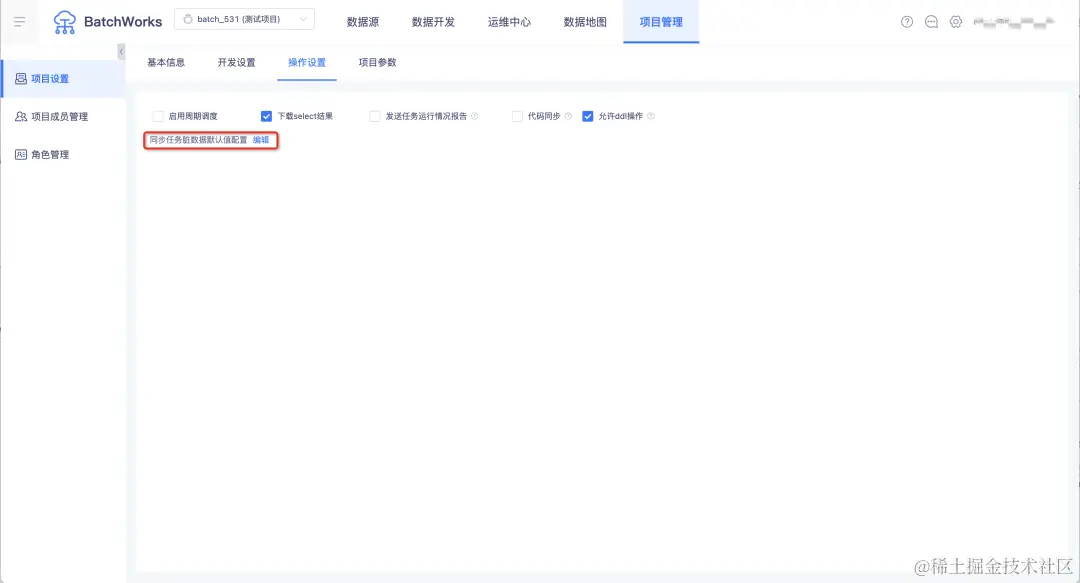The width and height of the screenshot is (1080, 583).
Task: Switch to the 基本信息 tab
Action: [166, 63]
